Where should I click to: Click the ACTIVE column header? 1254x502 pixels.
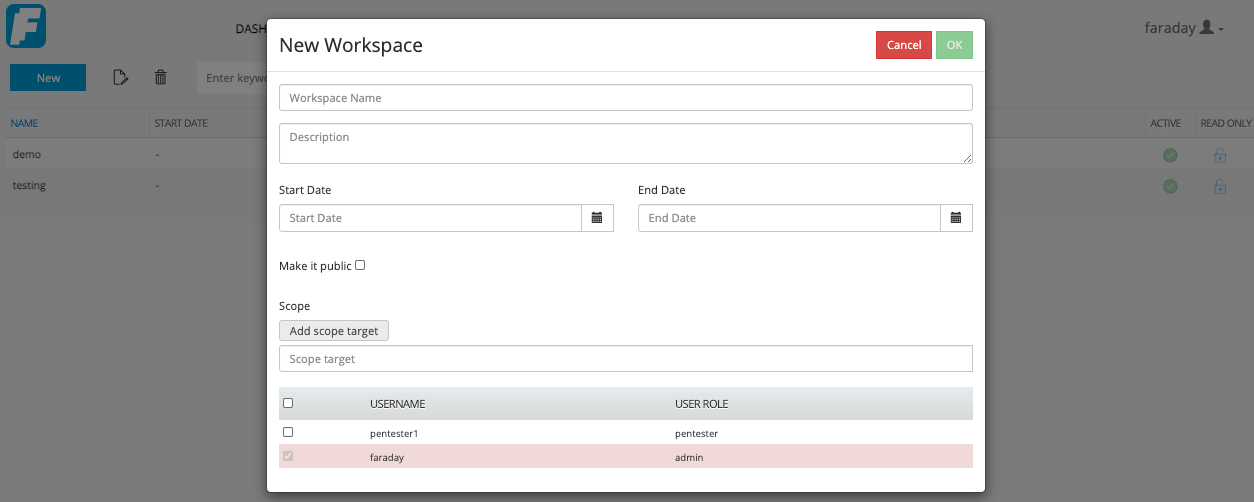[1166, 124]
